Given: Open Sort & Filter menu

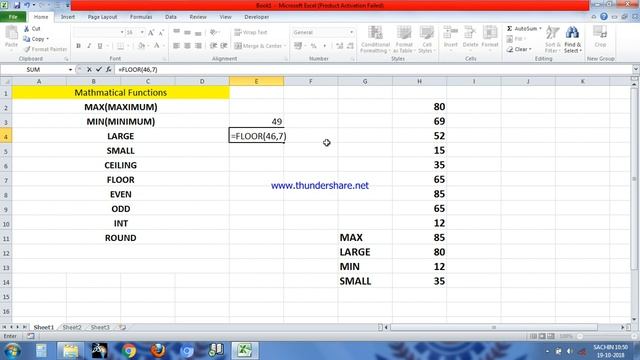Looking at the screenshot, I should (552, 39).
